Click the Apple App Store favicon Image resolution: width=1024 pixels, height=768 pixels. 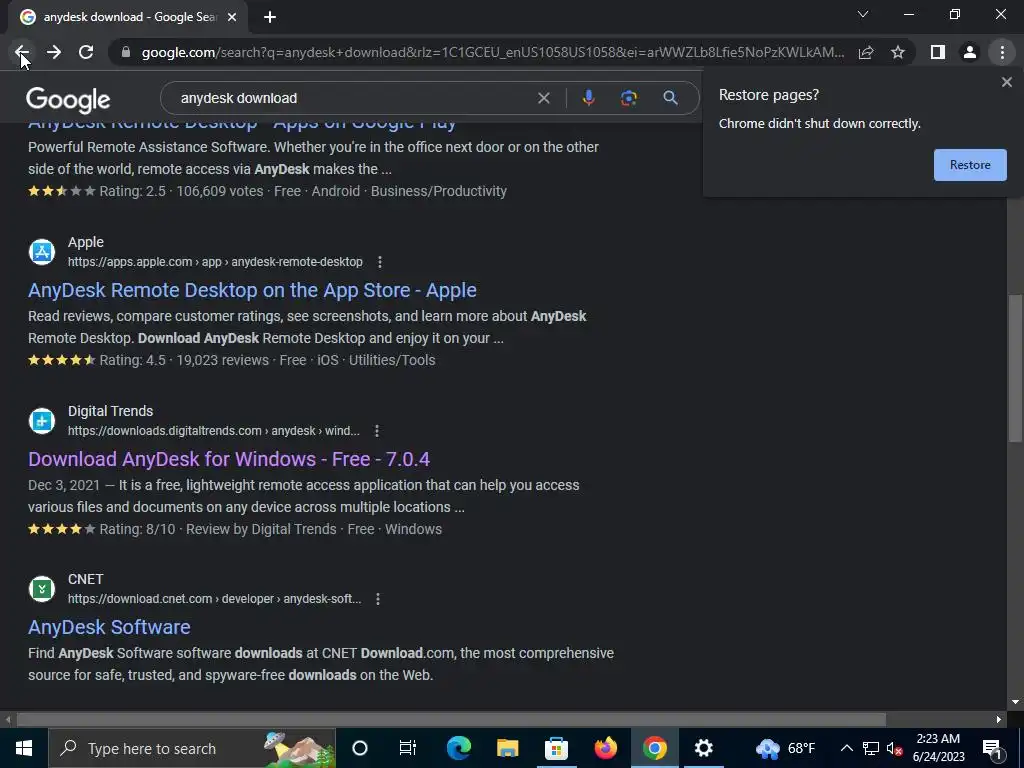[x=42, y=251]
